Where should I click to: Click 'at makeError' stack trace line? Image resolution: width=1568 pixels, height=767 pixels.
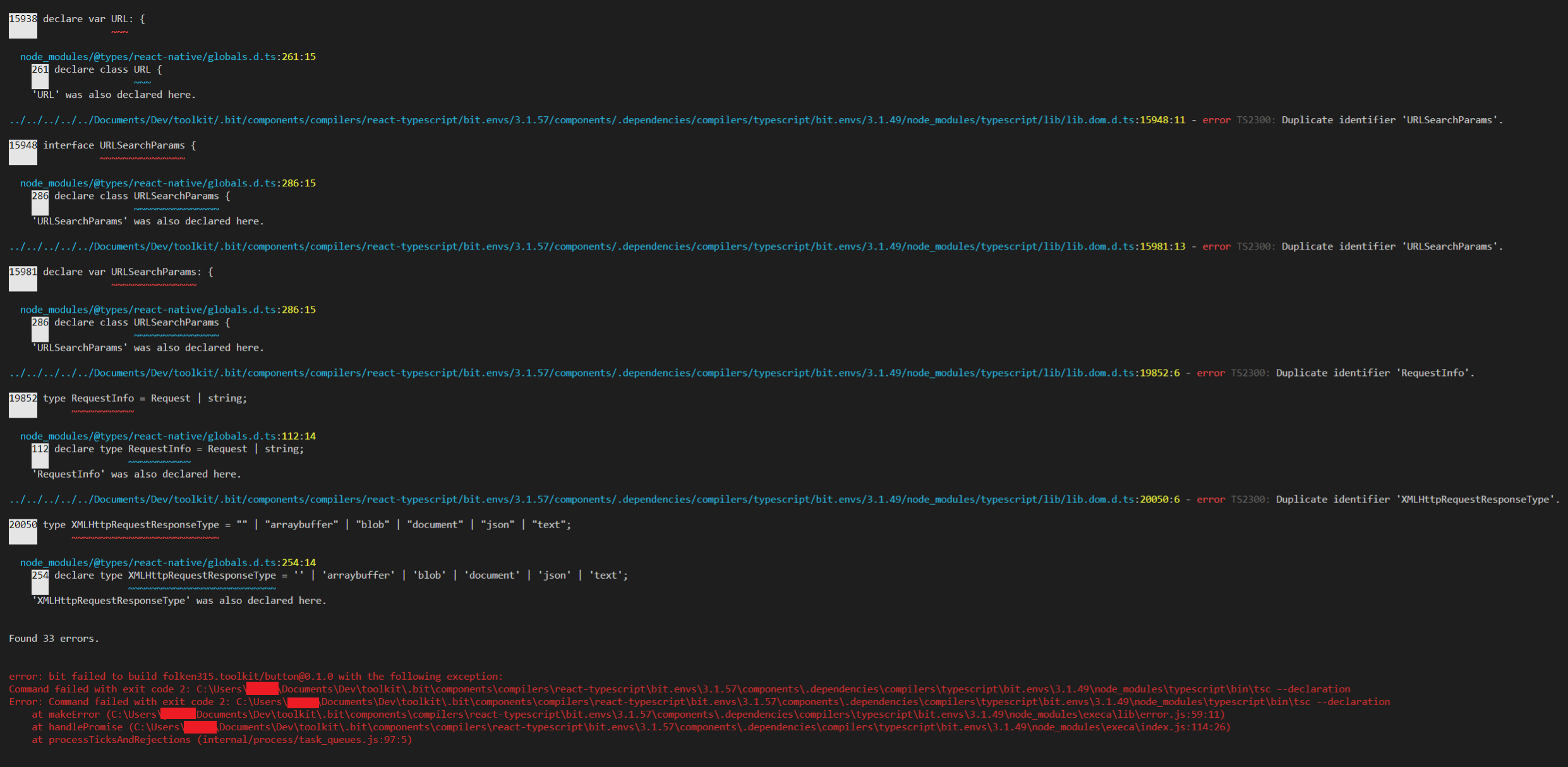(629, 714)
